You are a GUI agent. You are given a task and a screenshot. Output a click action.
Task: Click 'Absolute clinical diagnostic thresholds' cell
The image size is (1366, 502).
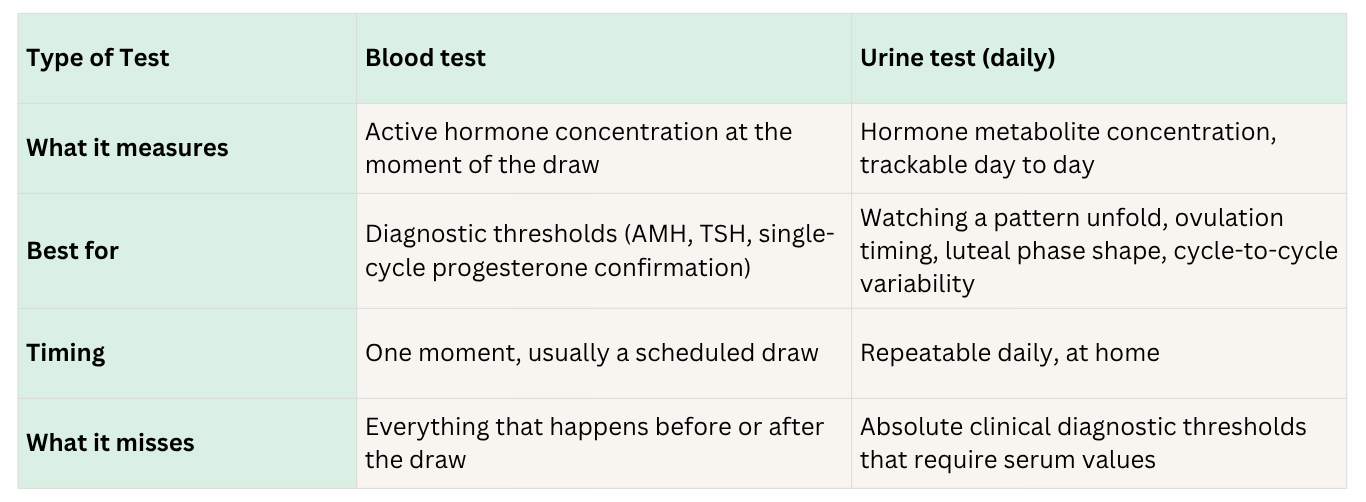pyautogui.click(x=1099, y=443)
